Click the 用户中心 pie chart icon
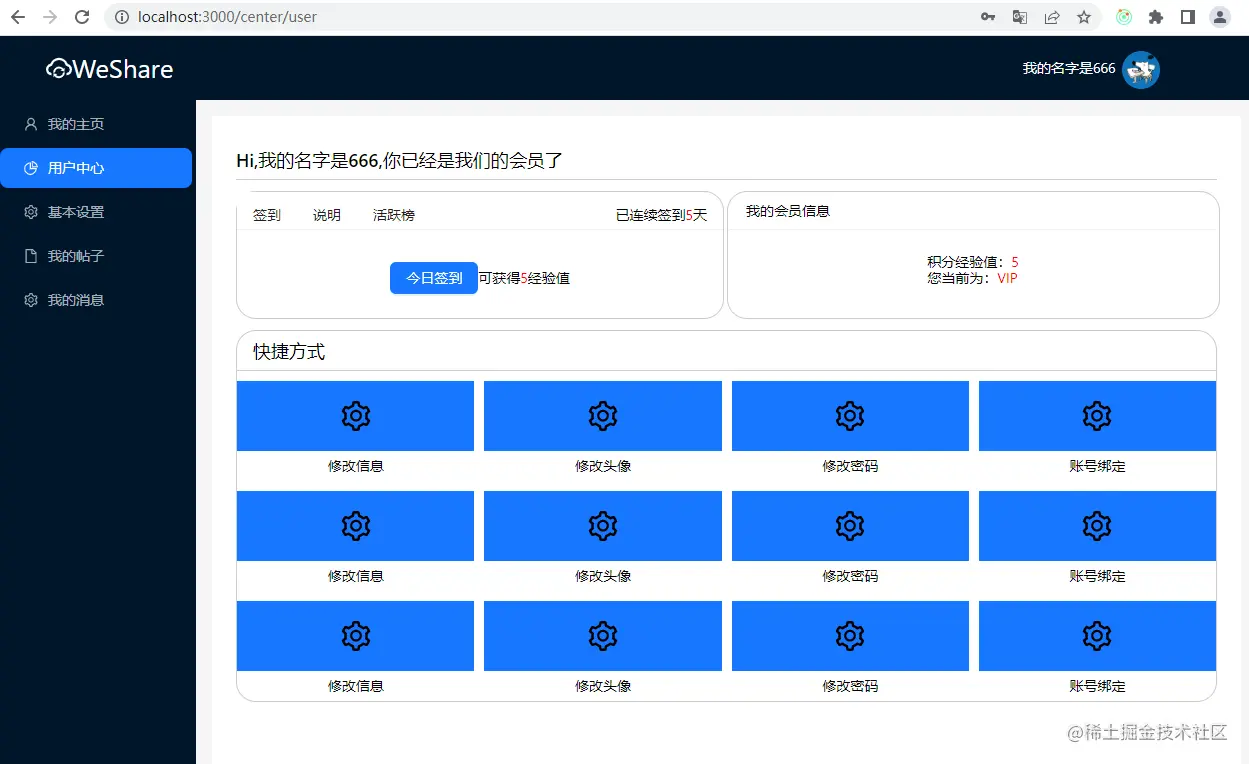 click(30, 168)
